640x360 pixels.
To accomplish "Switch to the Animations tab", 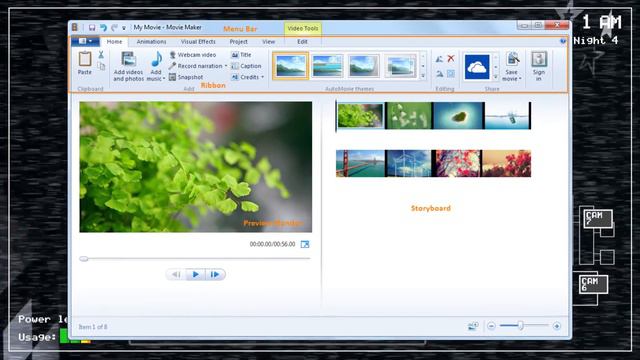I will [151, 42].
